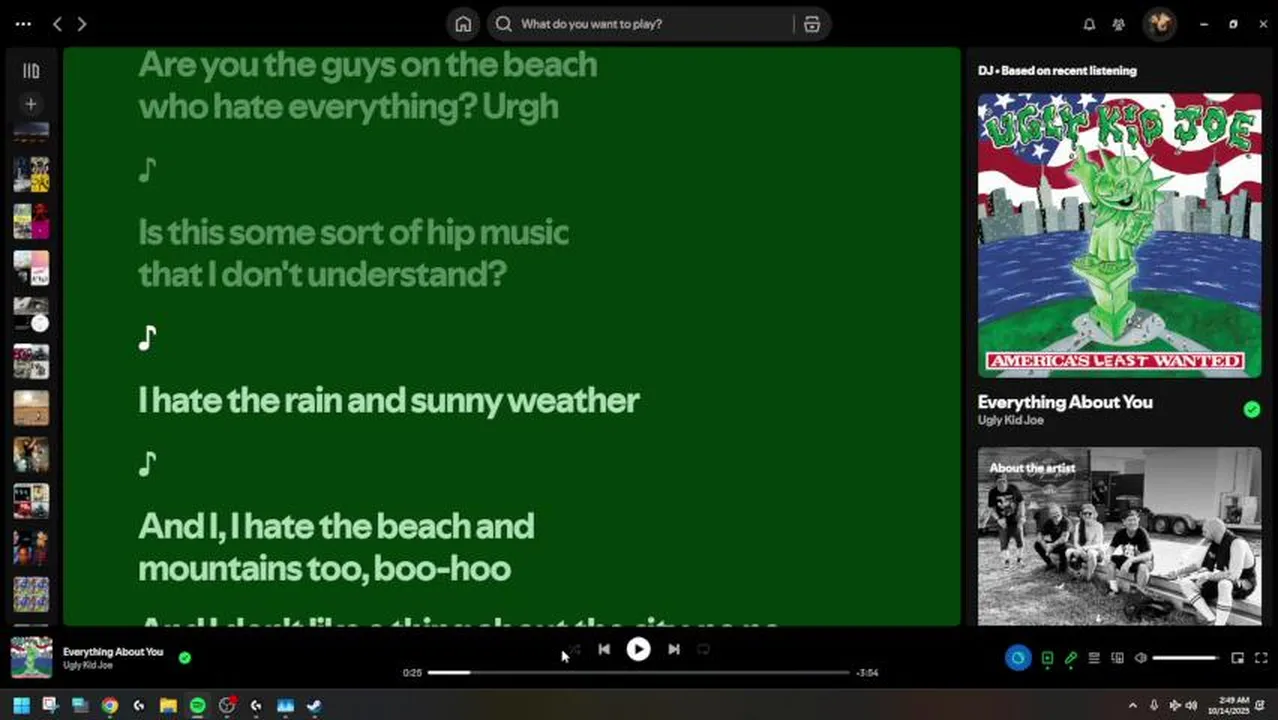Click 'DJ • Based on recent listening' header
Screen dimensions: 1278x720
pyautogui.click(x=1057, y=71)
